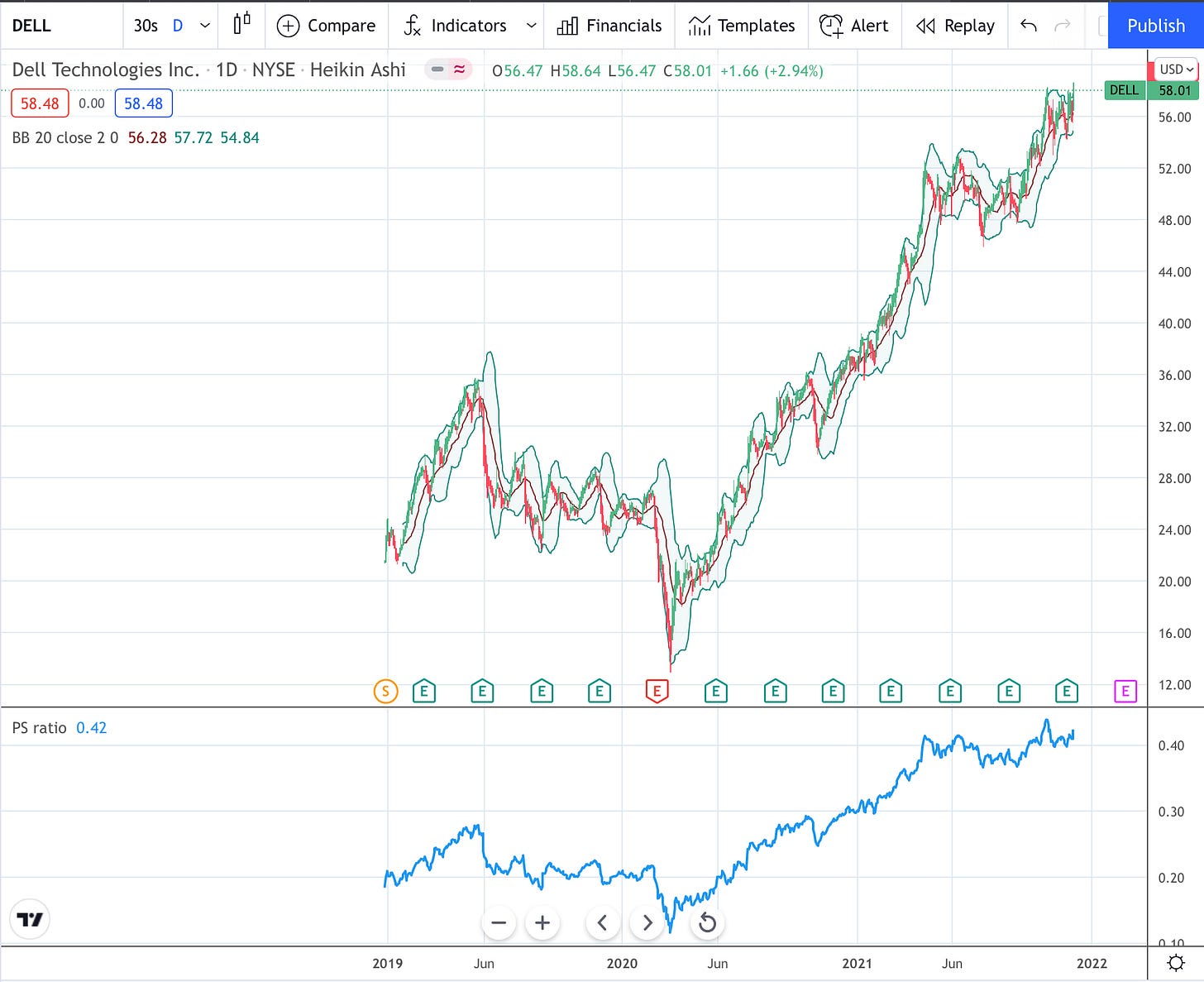
Task: Zoom in the chart with plus button
Action: [542, 922]
